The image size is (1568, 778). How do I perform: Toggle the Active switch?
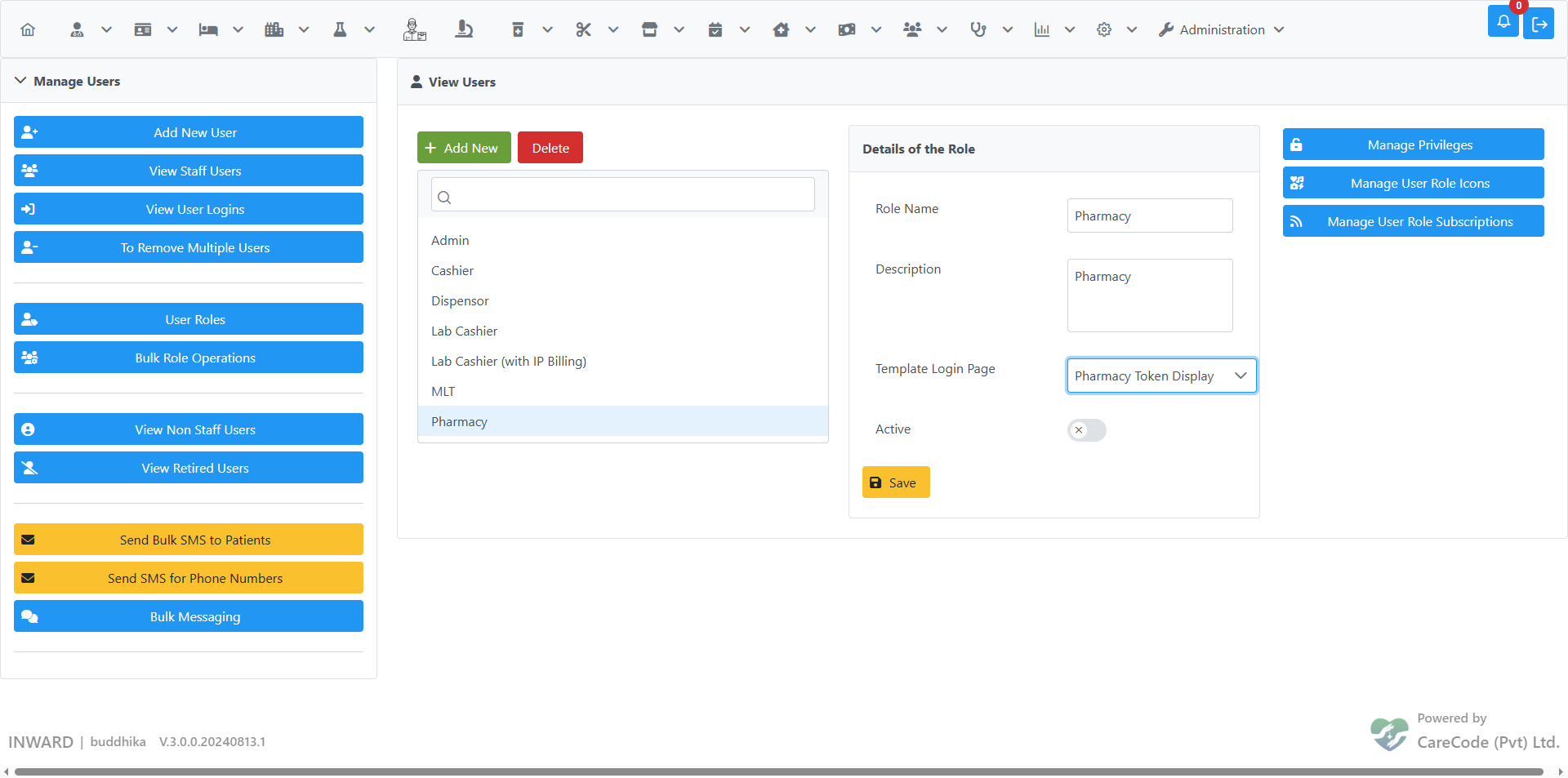(x=1086, y=430)
